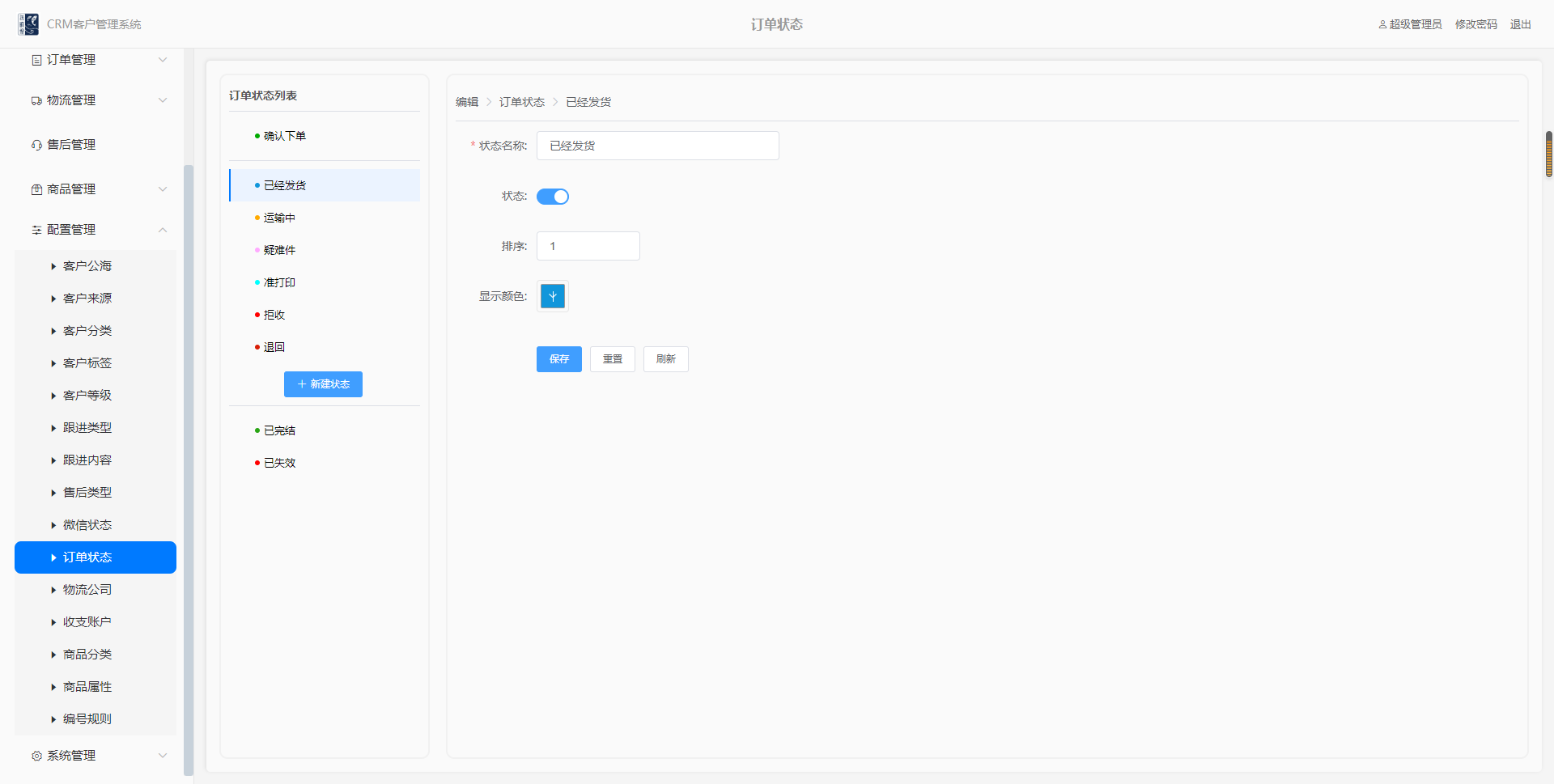Click the 排序 number input field
1554x784 pixels.
[x=588, y=246]
